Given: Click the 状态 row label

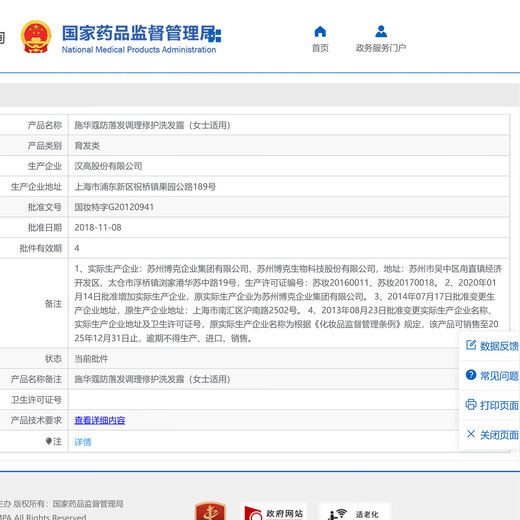Looking at the screenshot, I should [x=53, y=359].
